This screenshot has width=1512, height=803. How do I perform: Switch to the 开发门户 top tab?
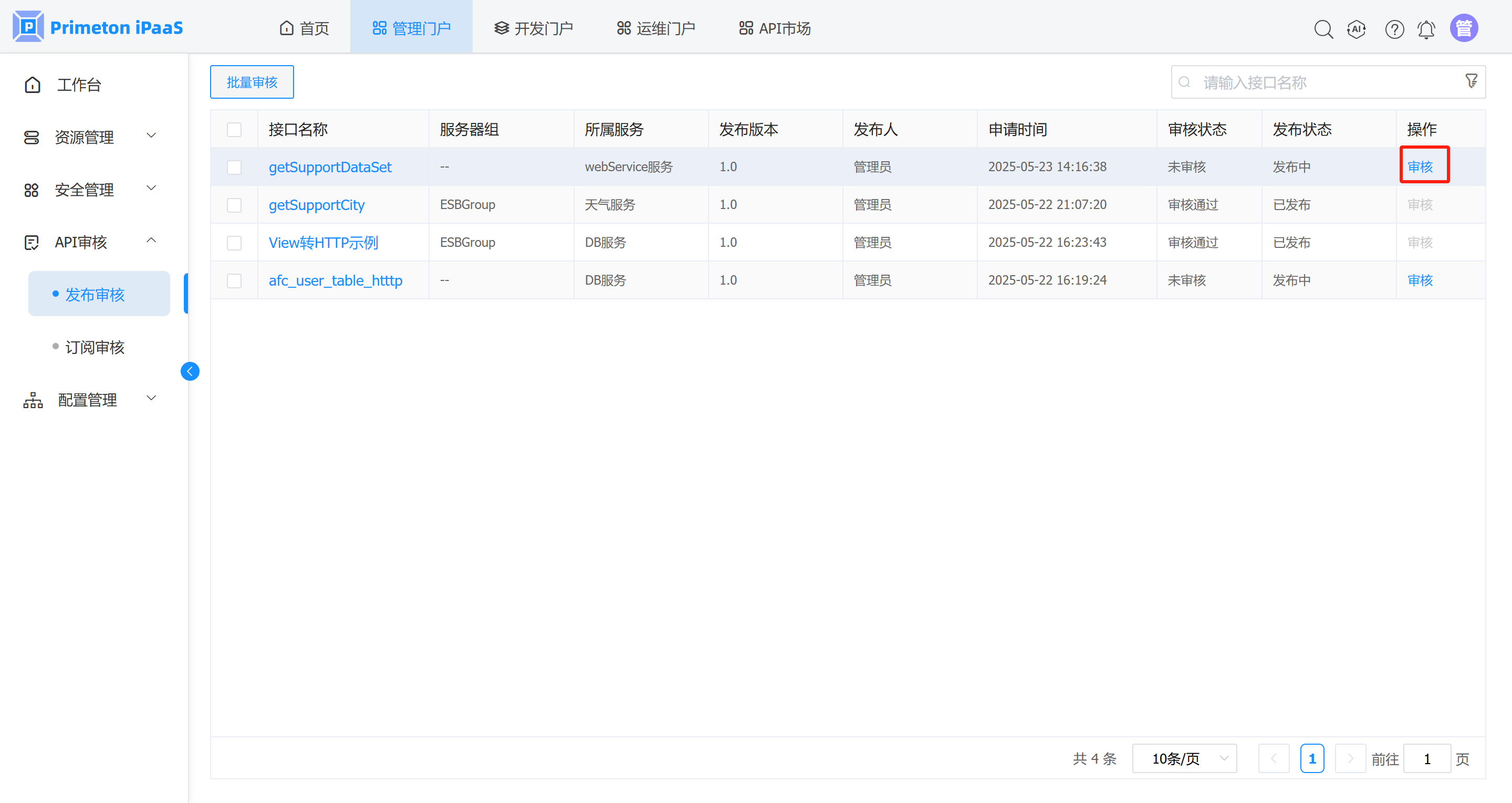click(533, 28)
